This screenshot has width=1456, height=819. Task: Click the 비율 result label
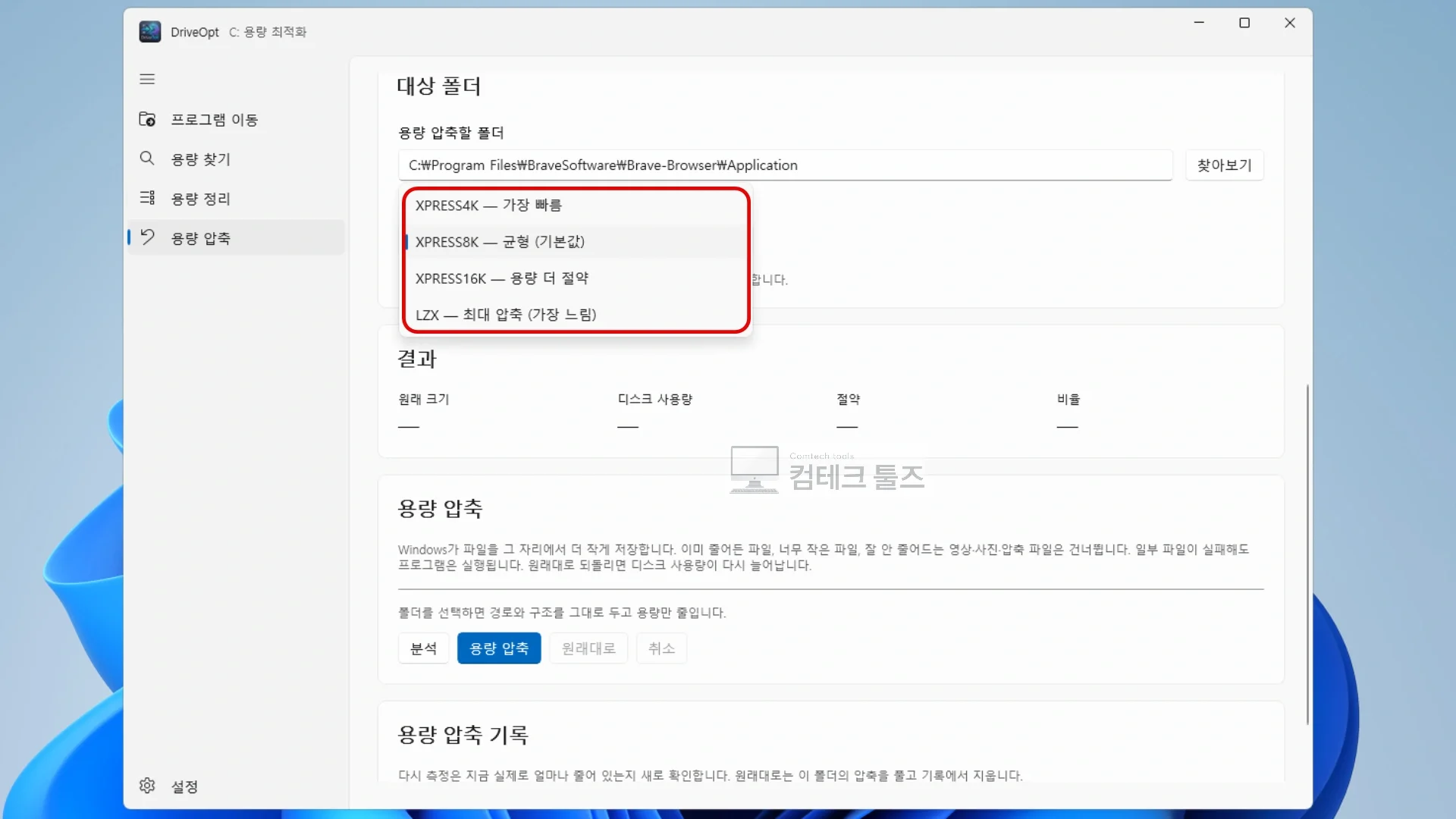[x=1068, y=399]
